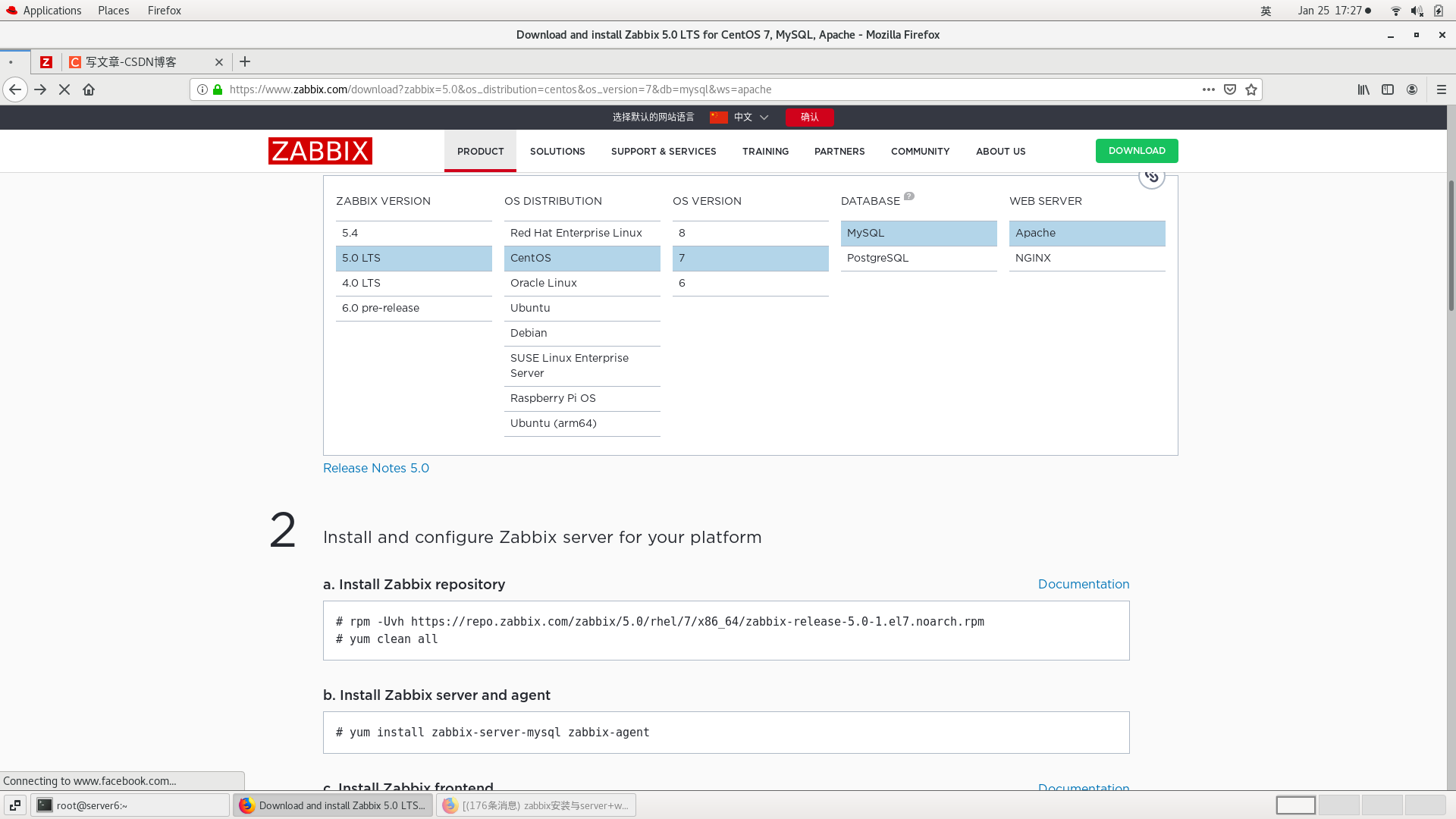Image resolution: width=1456 pixels, height=819 pixels.
Task: Open Release Notes 5.0 link
Action: point(376,468)
